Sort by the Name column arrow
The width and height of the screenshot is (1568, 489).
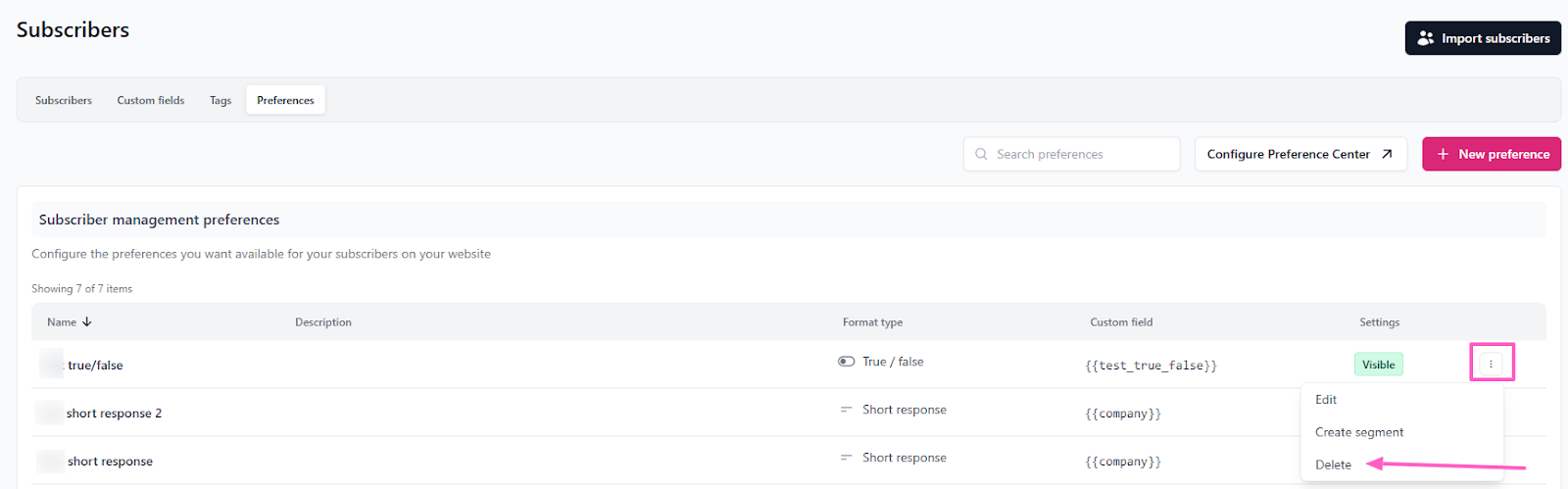click(x=87, y=321)
